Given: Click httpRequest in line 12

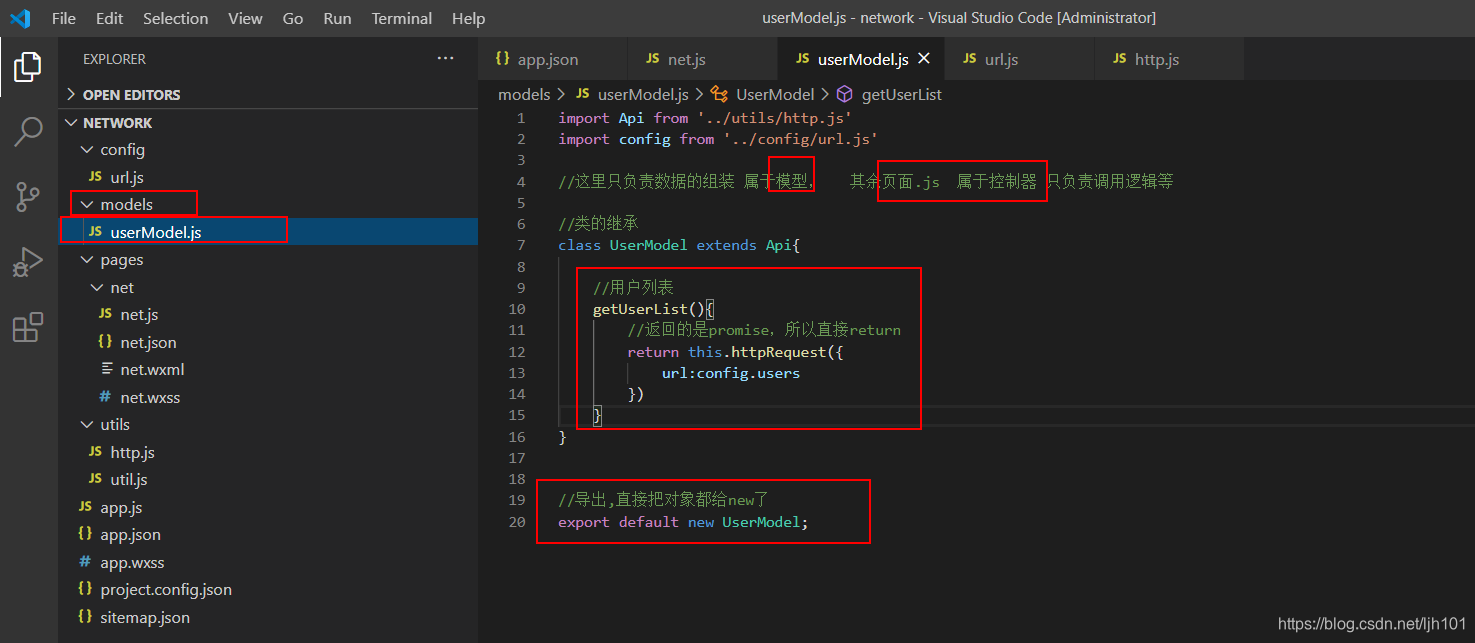Looking at the screenshot, I should click(779, 352).
